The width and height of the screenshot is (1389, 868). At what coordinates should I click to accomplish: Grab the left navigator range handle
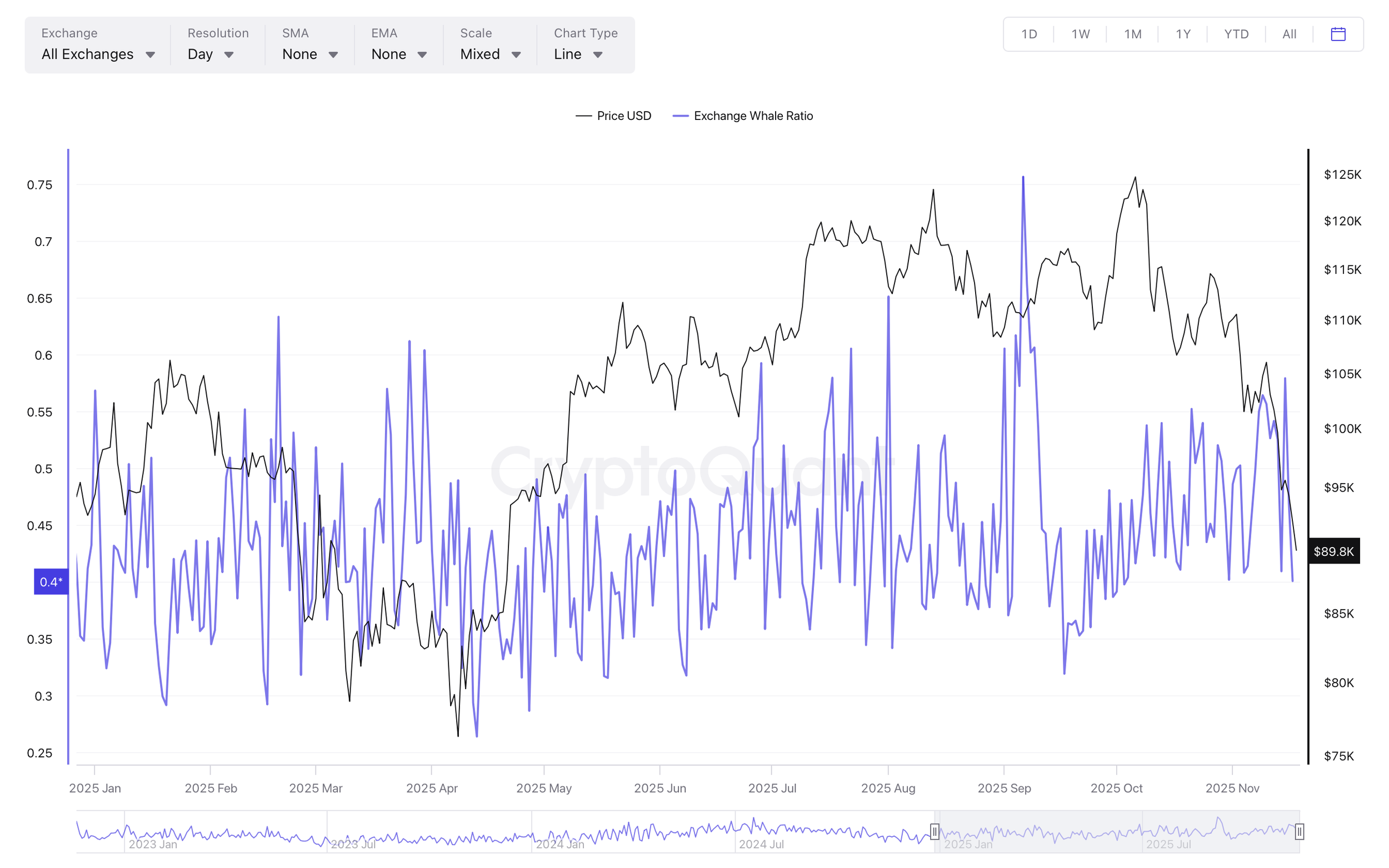coord(934,831)
